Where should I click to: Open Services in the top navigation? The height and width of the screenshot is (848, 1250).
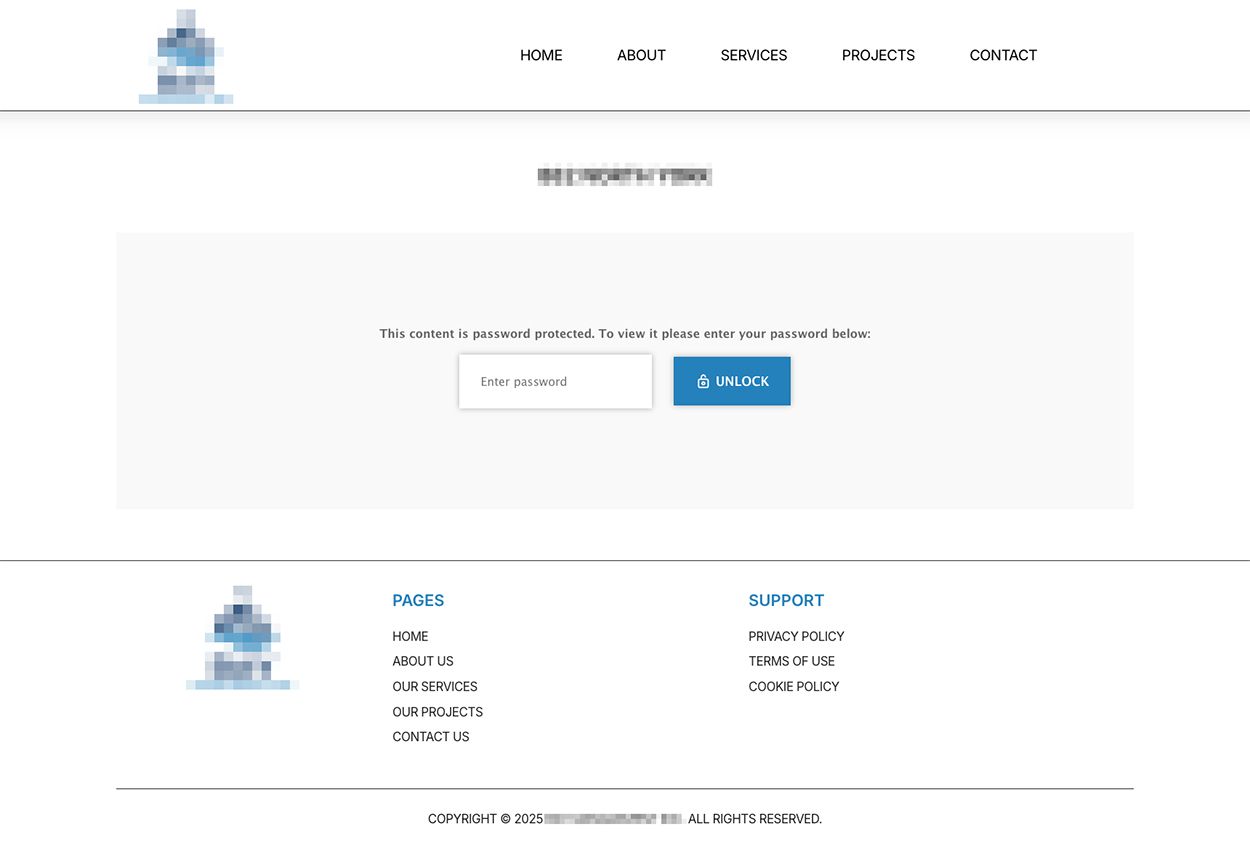(753, 56)
